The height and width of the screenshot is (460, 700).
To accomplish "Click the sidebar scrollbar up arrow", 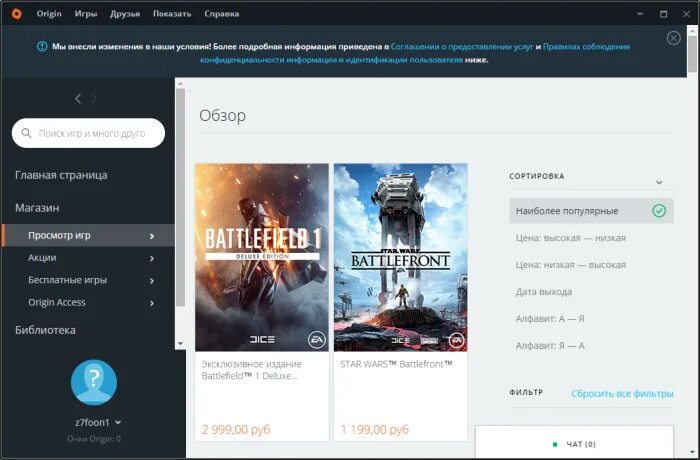I will (x=180, y=84).
